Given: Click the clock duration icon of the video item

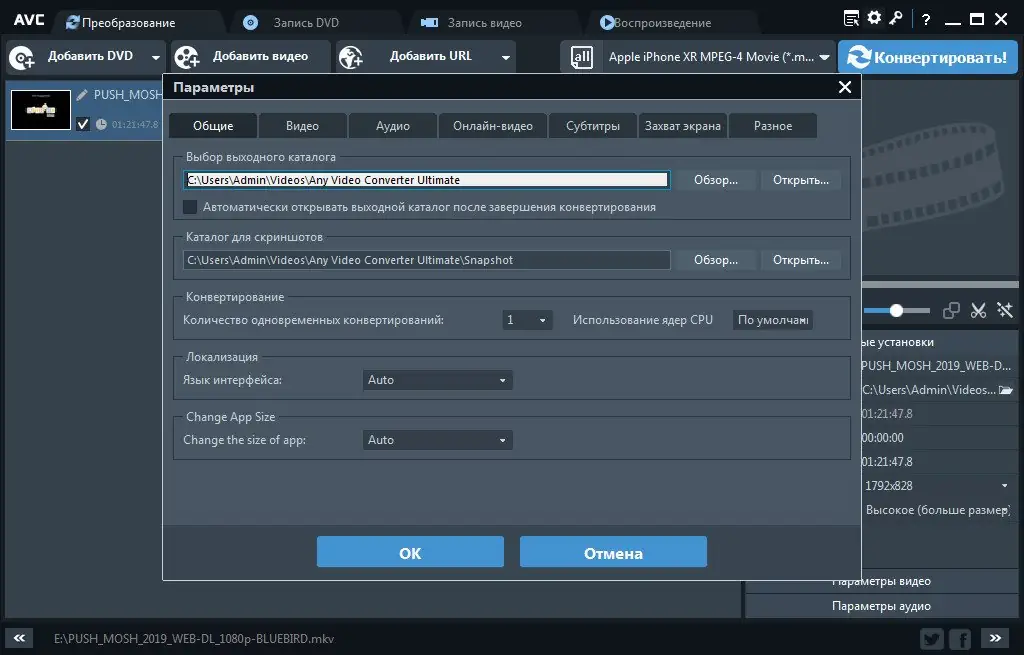Looking at the screenshot, I should pos(101,124).
